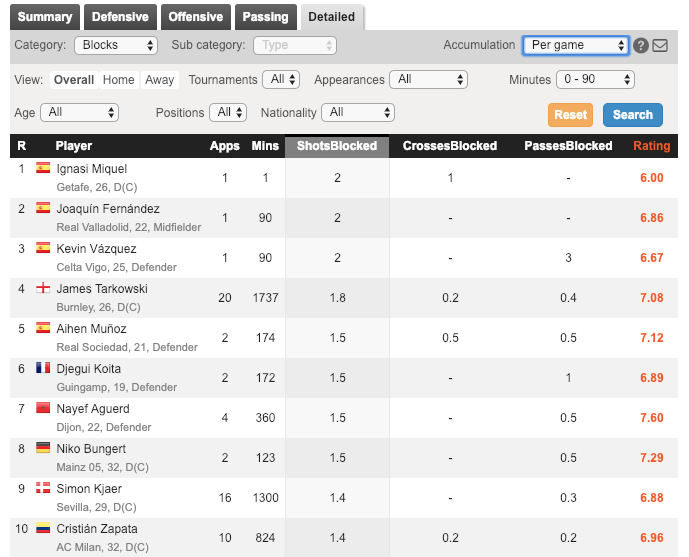Click the envelope mail icon
The image size is (689, 557).
pos(660,46)
